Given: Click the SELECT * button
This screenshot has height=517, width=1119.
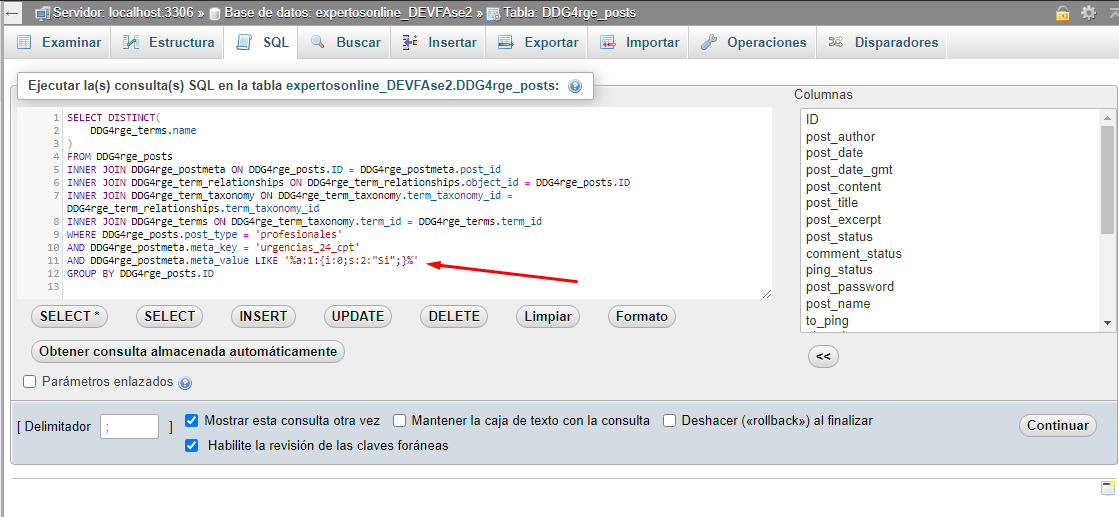Looking at the screenshot, I should (69, 316).
